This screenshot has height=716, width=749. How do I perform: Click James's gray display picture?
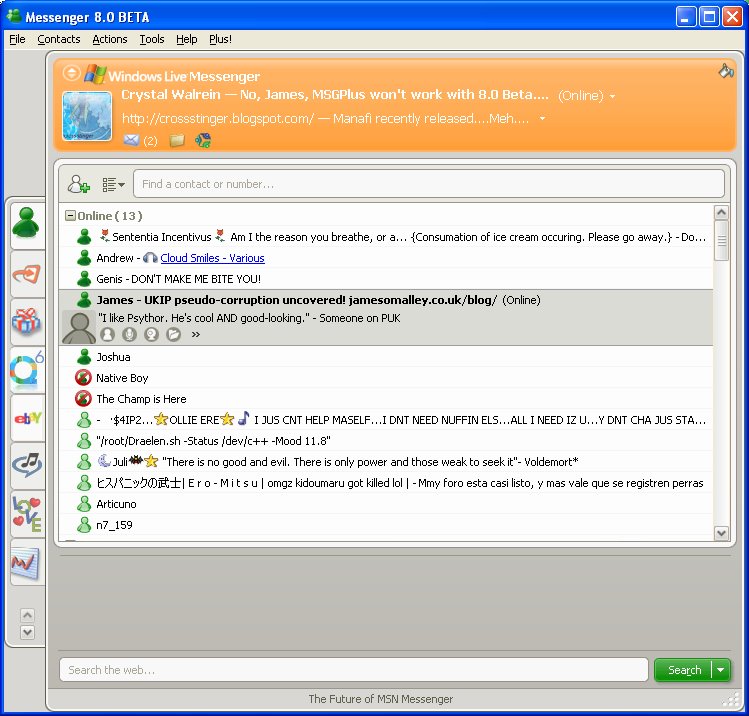[79, 327]
